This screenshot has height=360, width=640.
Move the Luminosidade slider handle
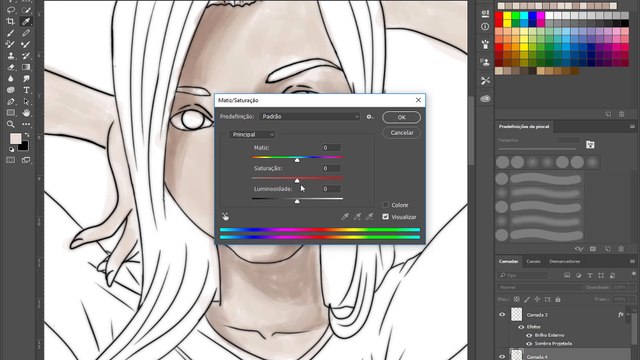tap(297, 201)
